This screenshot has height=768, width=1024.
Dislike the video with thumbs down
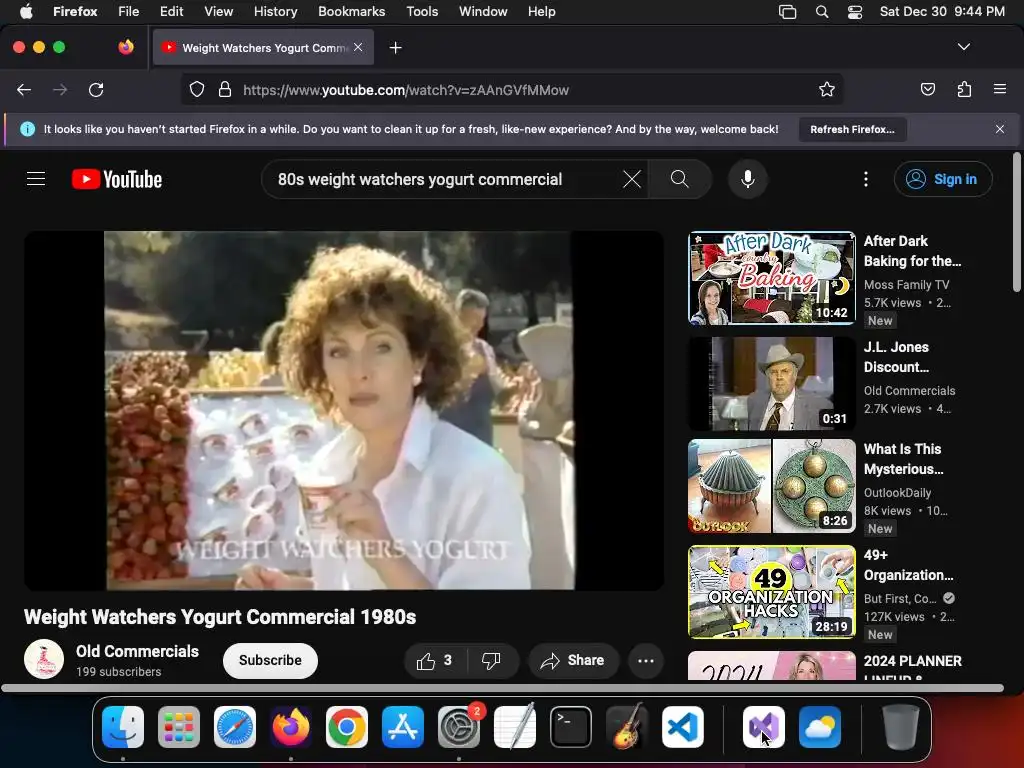tap(491, 661)
